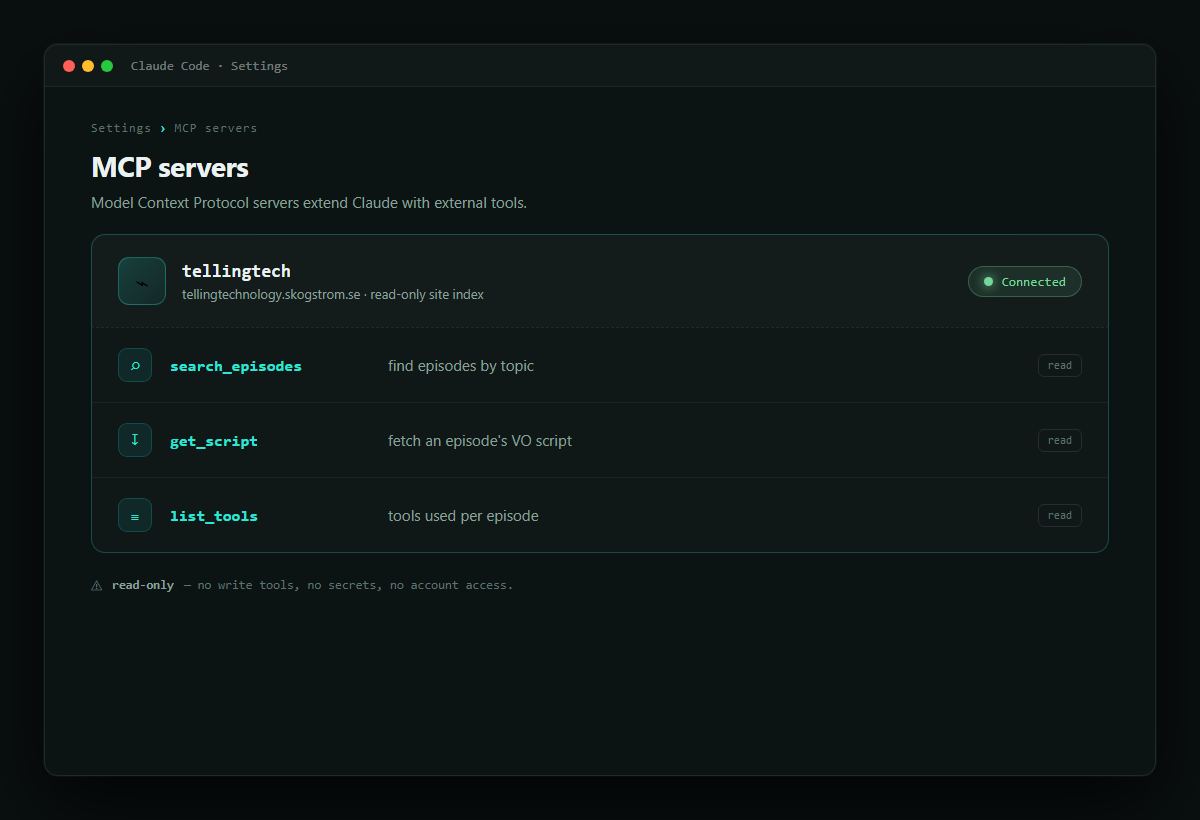Select the search_episodes tool name
Screen dimensions: 1200x820
pos(236,366)
